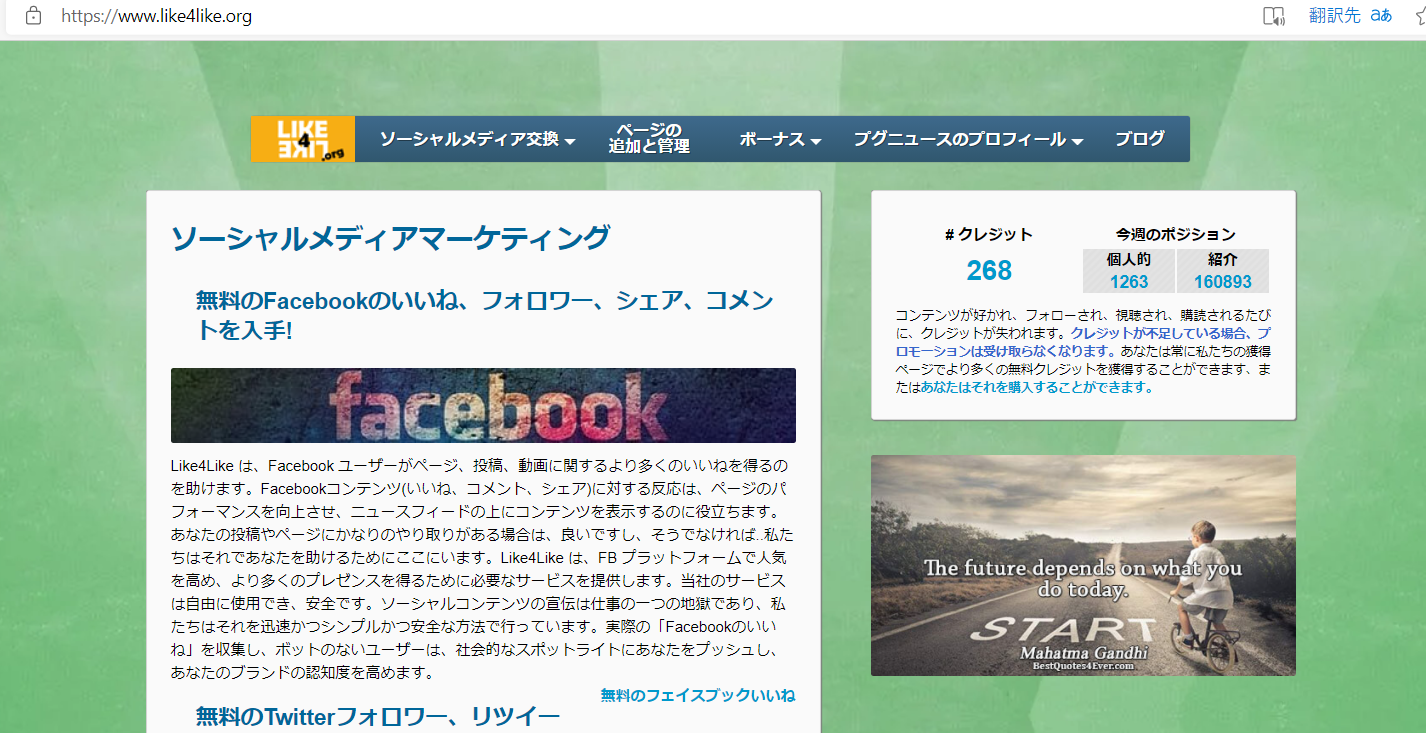This screenshot has width=1426, height=733.
Task: Open ページの追加と管理 menu item
Action: [x=649, y=139]
